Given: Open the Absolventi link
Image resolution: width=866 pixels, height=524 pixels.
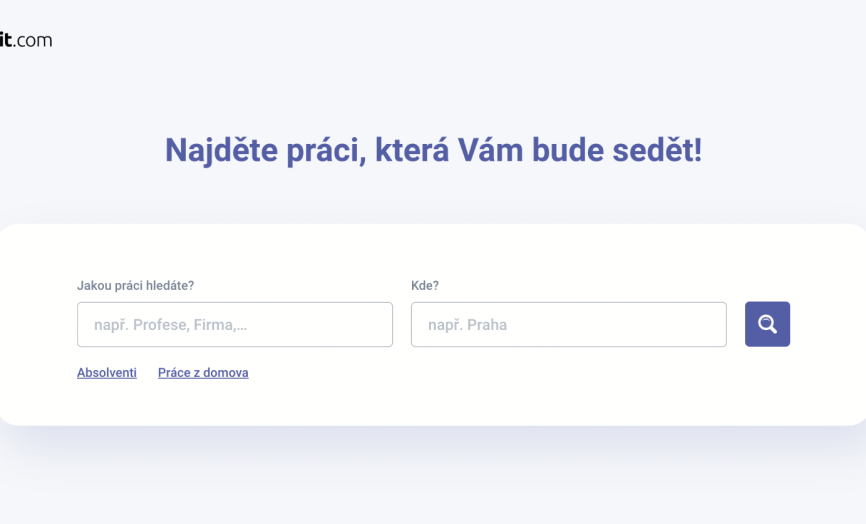Looking at the screenshot, I should pyautogui.click(x=107, y=373).
